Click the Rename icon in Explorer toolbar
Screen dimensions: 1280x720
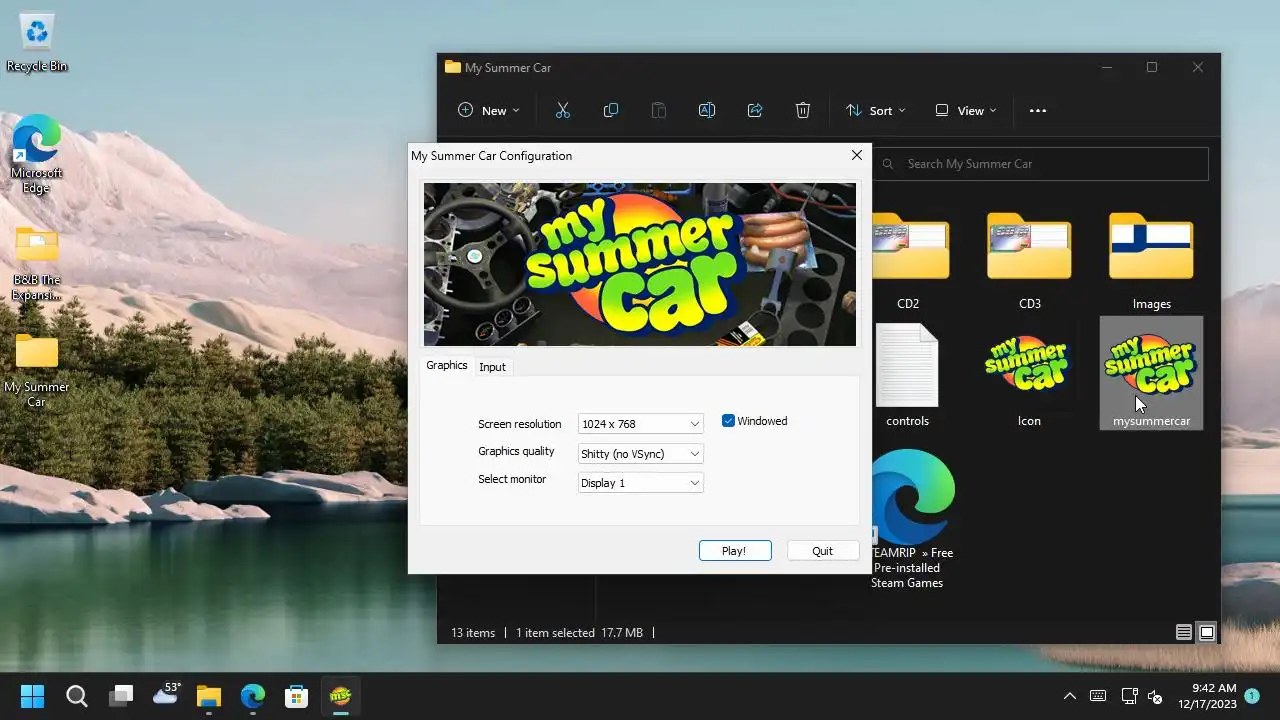pyautogui.click(x=706, y=110)
